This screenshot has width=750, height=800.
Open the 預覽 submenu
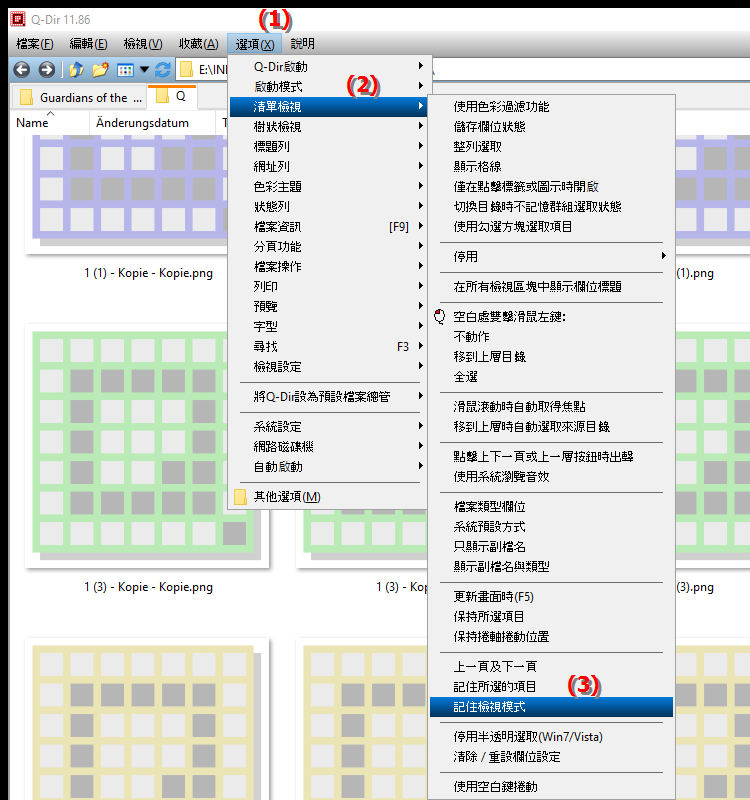point(328,306)
